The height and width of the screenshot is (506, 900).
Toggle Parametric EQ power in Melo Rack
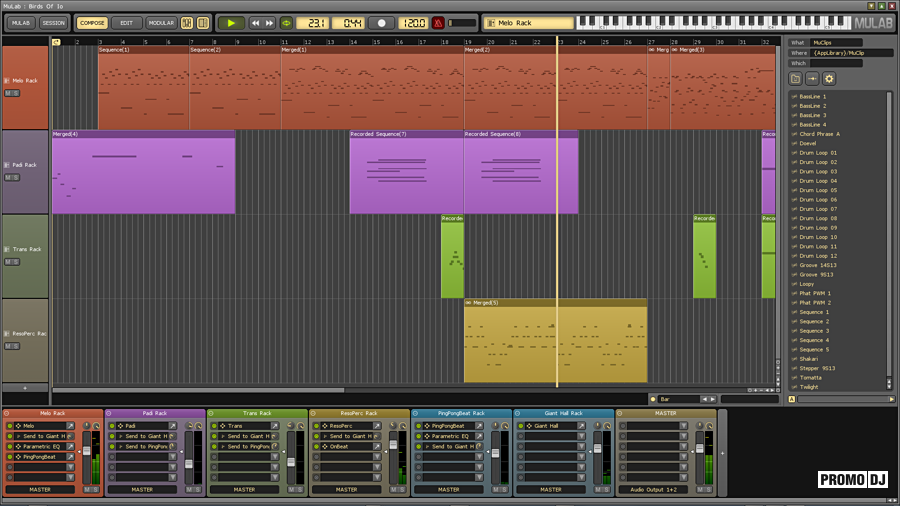tap(10, 446)
